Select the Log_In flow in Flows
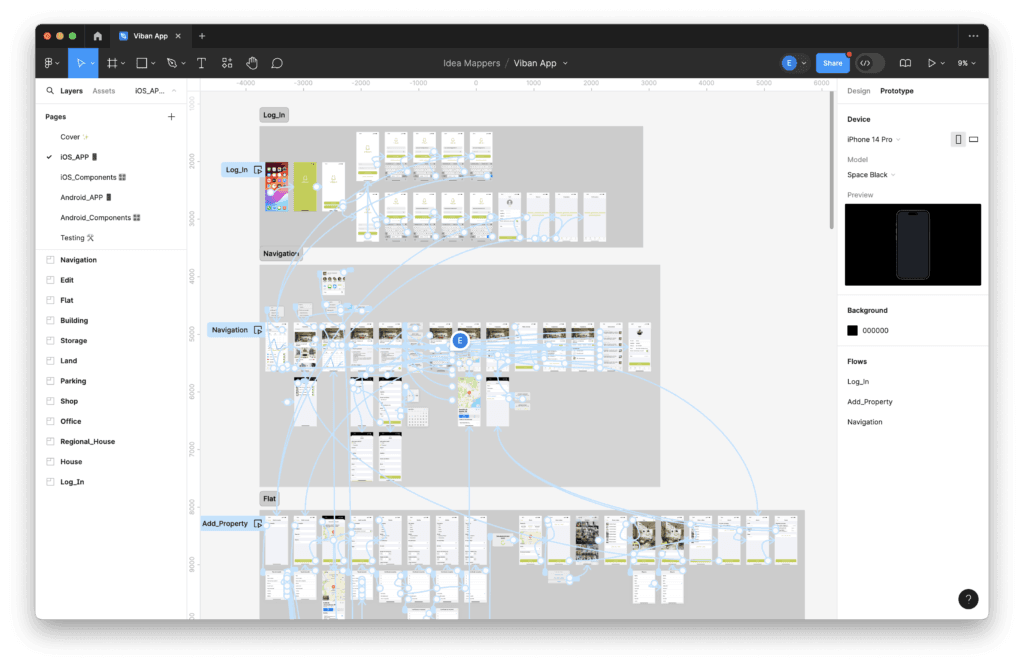The height and width of the screenshot is (666, 1024). click(858, 381)
